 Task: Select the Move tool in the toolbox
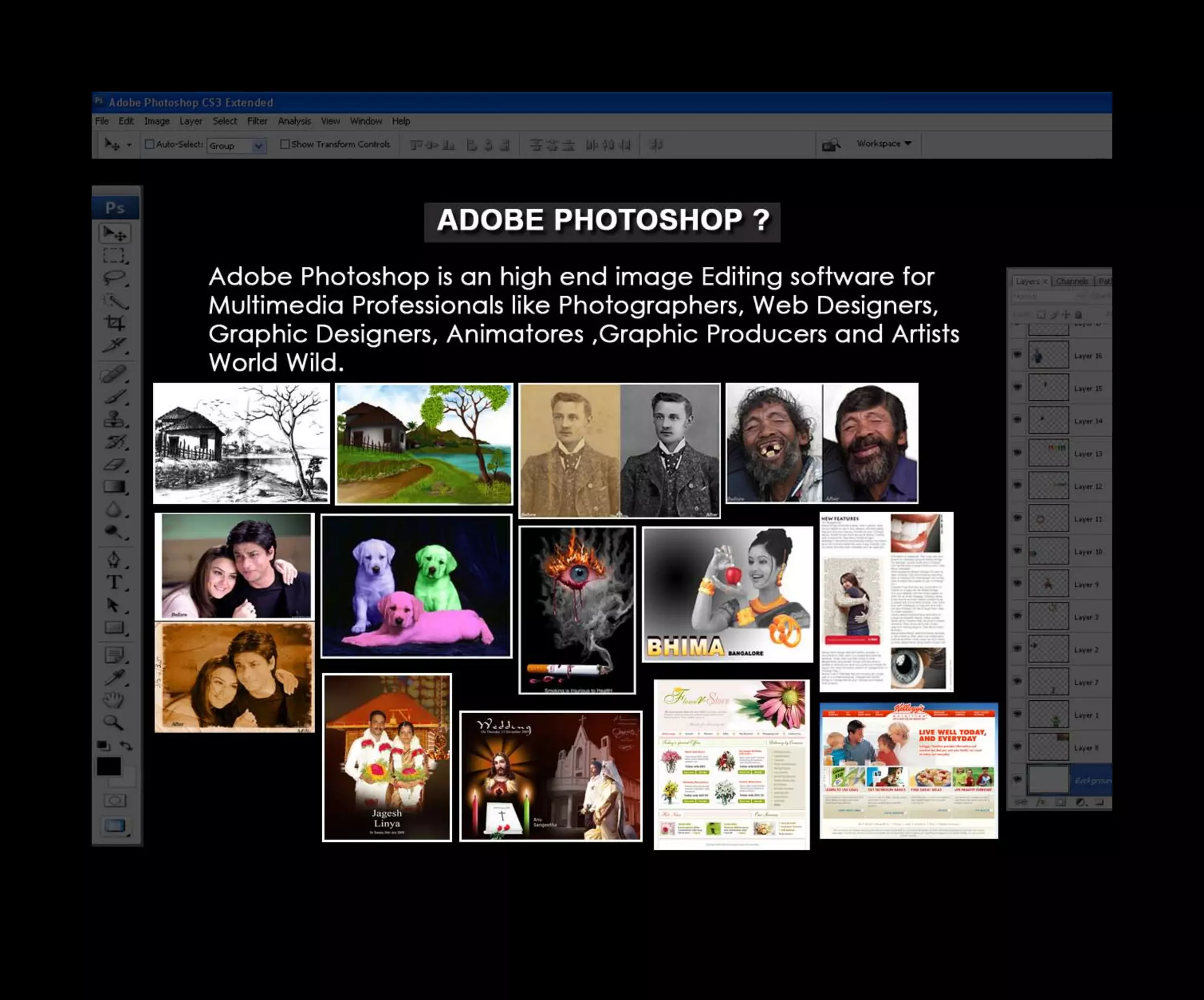pyautogui.click(x=115, y=234)
